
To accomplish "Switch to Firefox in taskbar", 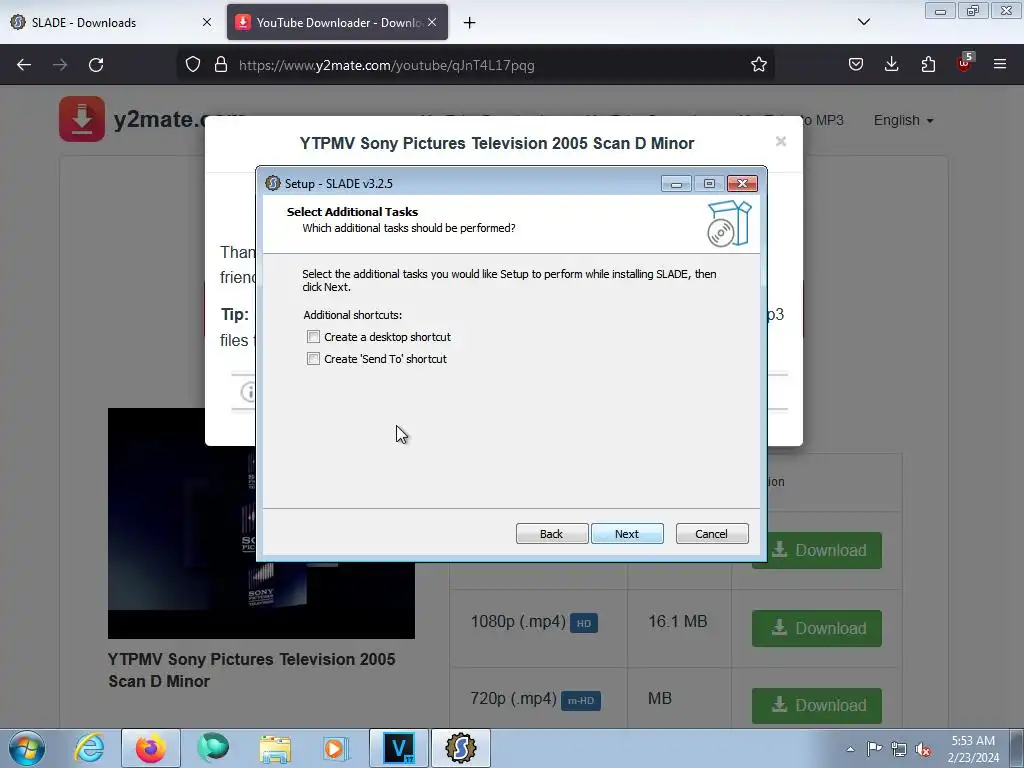I will [150, 748].
